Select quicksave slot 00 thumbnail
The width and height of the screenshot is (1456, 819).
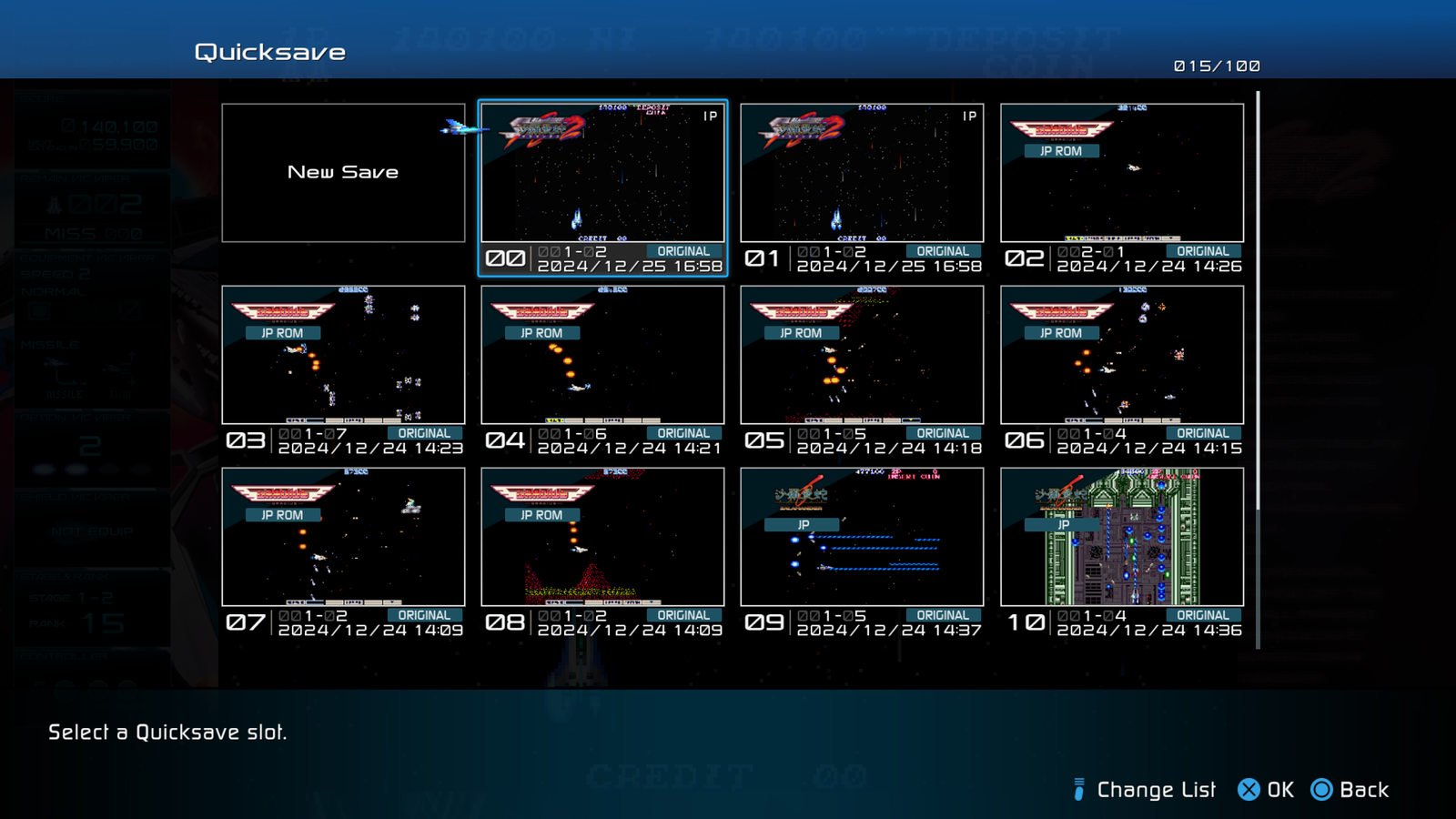602,173
